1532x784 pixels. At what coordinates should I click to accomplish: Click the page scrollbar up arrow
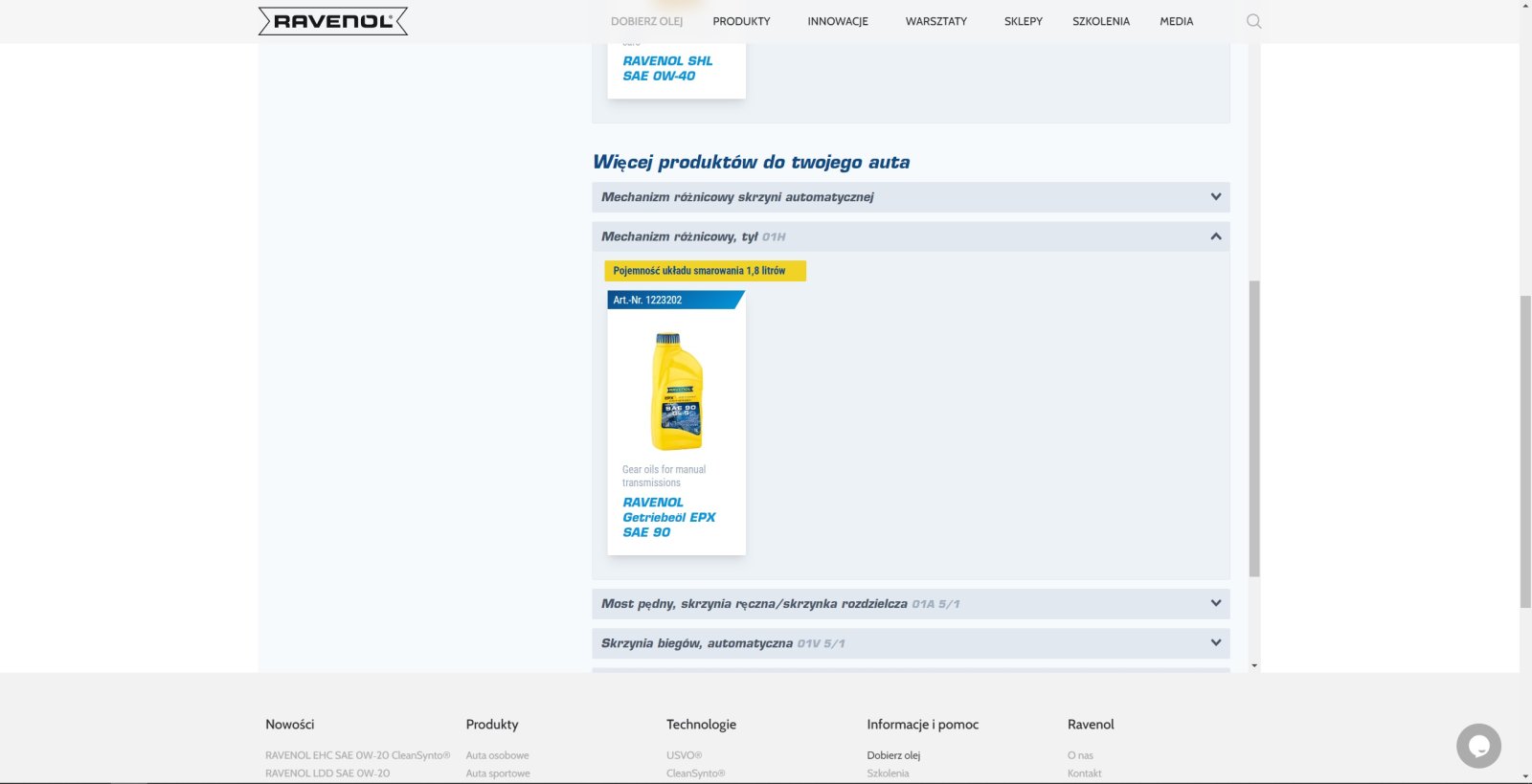point(1525,6)
